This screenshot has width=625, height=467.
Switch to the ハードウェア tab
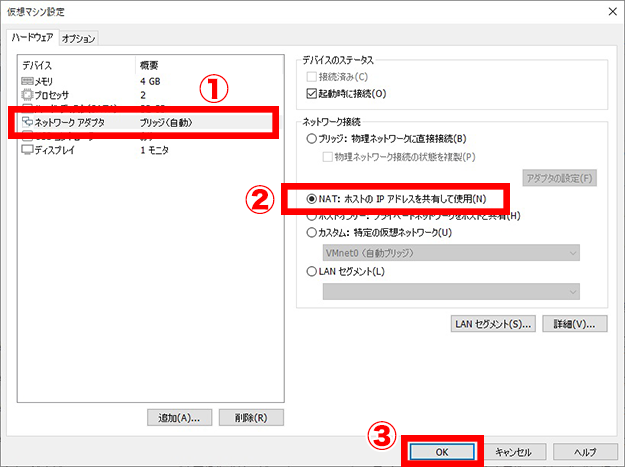tap(32, 37)
